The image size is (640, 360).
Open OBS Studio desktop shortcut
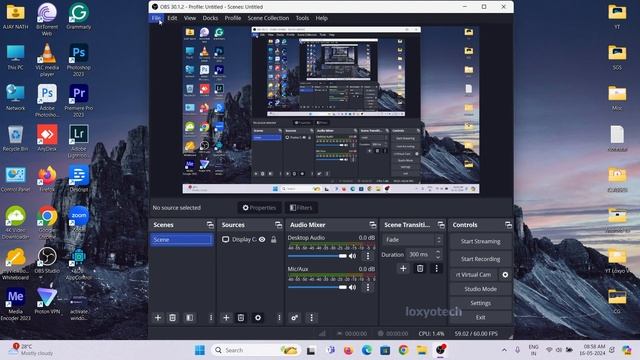[47, 261]
